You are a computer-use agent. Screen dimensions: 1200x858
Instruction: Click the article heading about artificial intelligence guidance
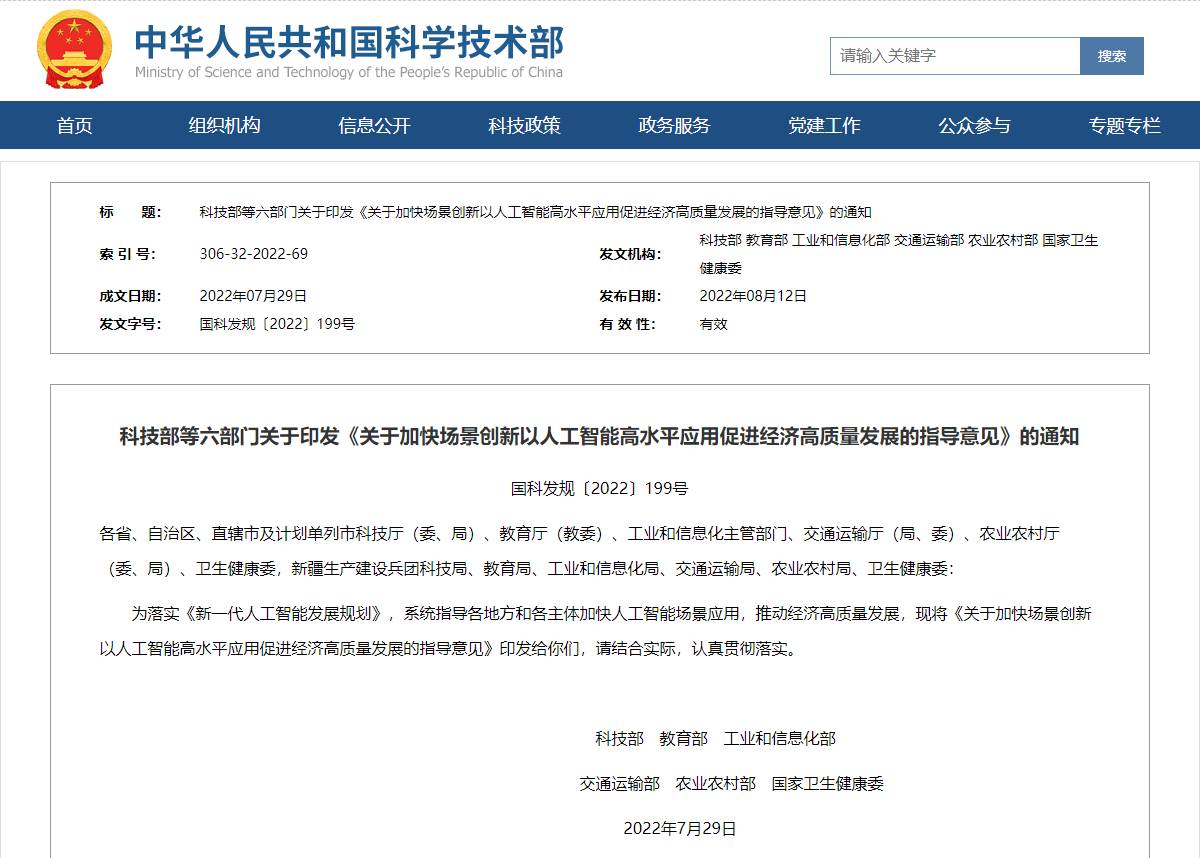tap(600, 435)
